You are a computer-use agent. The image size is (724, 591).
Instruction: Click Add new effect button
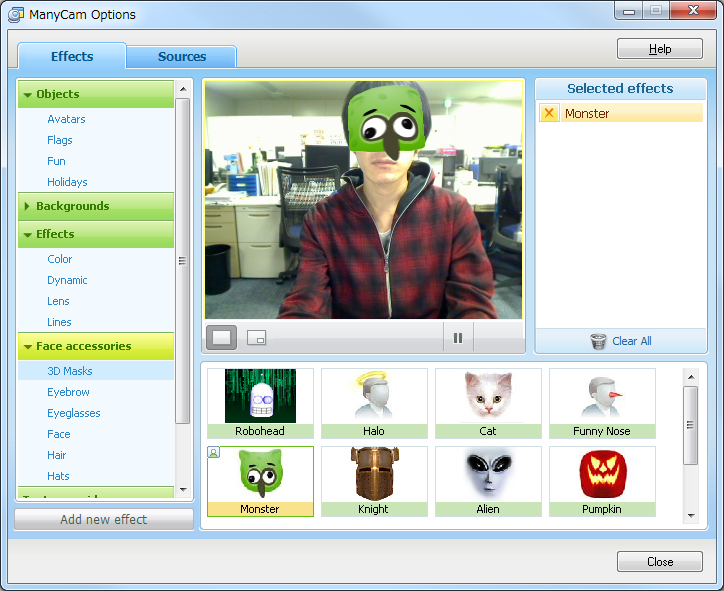(x=104, y=519)
